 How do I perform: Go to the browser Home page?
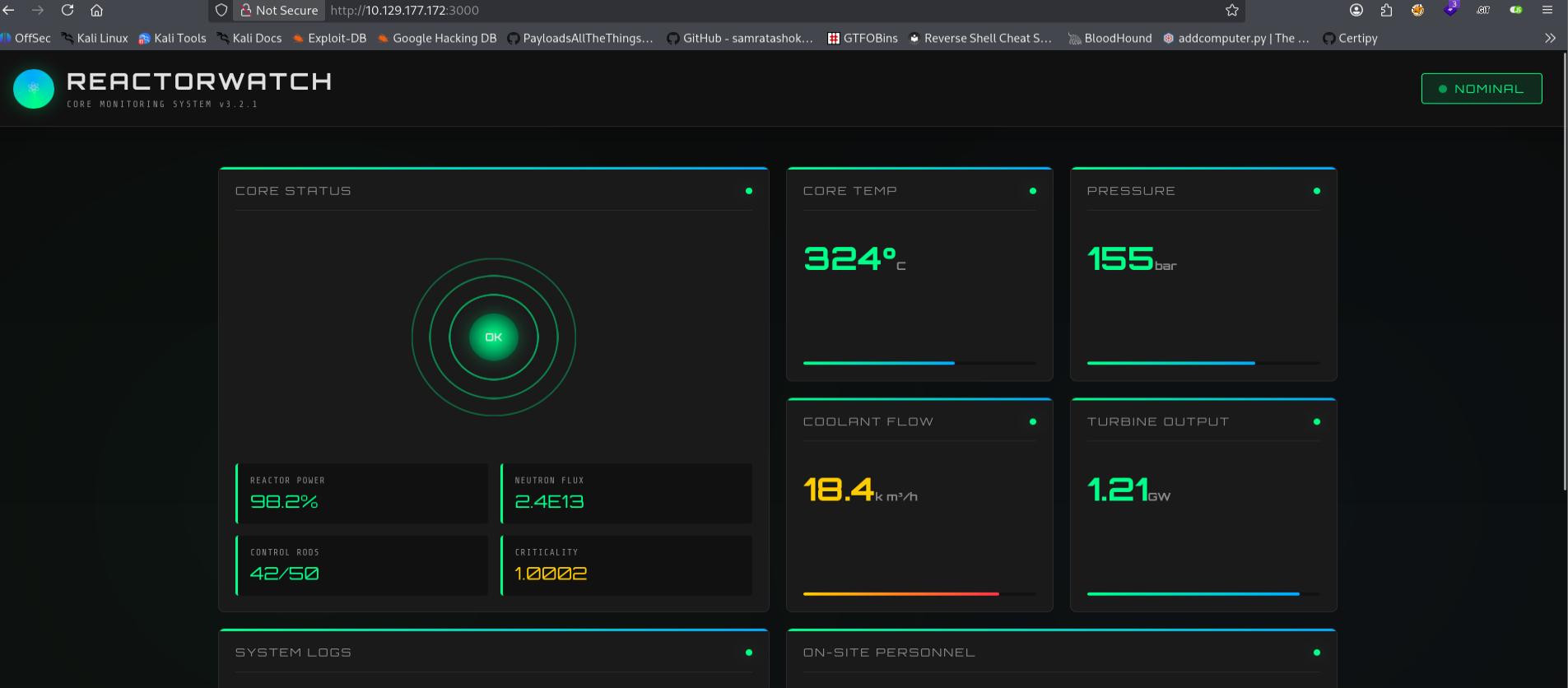96,10
